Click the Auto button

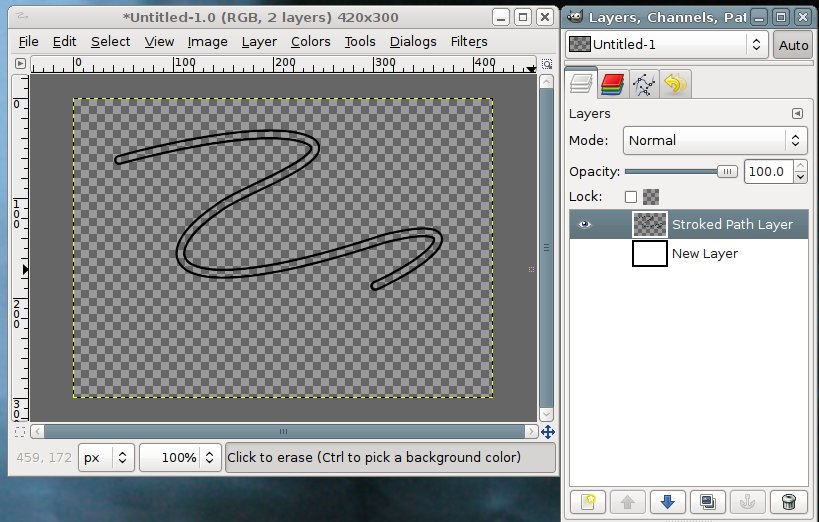point(793,45)
